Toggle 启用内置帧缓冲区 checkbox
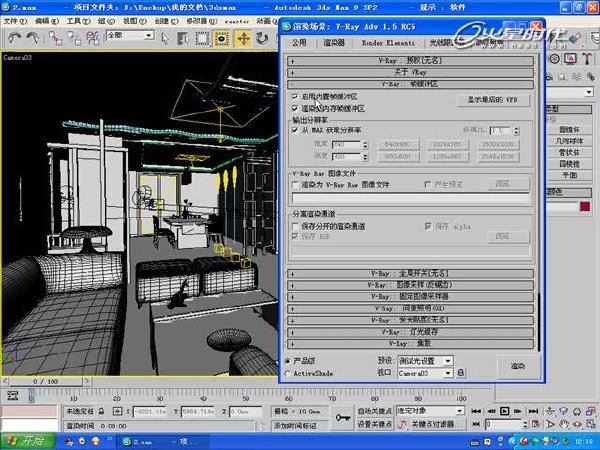Screen dimensions: 600x450 [x=295, y=96]
